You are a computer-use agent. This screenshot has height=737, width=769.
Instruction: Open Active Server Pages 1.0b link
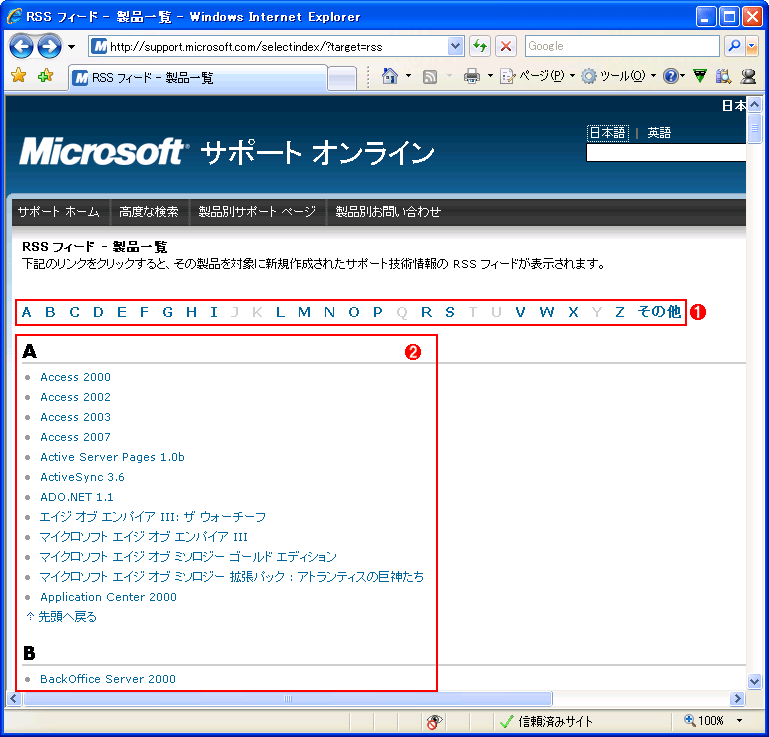point(112,457)
